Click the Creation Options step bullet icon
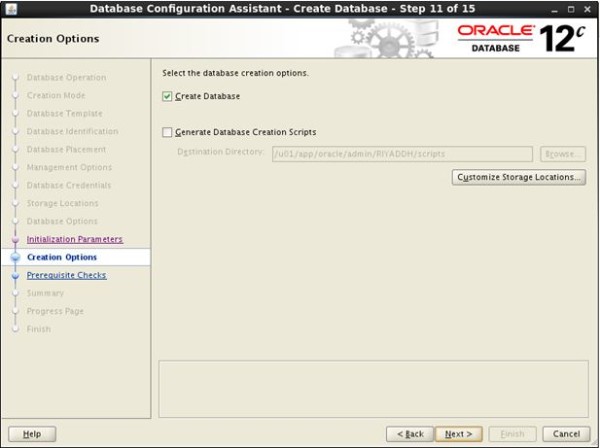The width and height of the screenshot is (600, 448). (15, 257)
